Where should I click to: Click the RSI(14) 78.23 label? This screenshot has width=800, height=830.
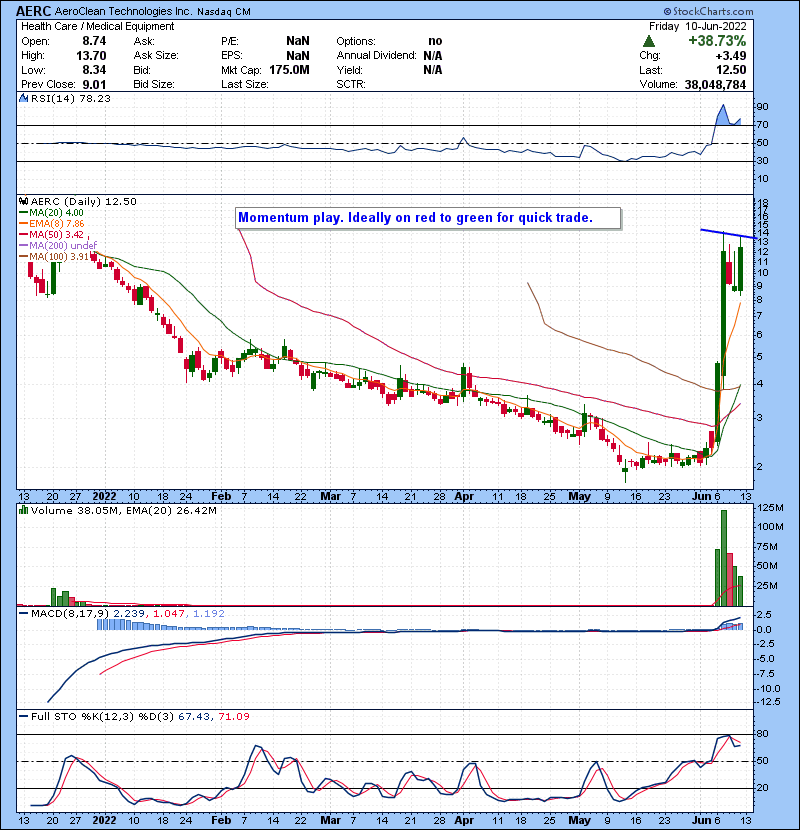[70, 98]
